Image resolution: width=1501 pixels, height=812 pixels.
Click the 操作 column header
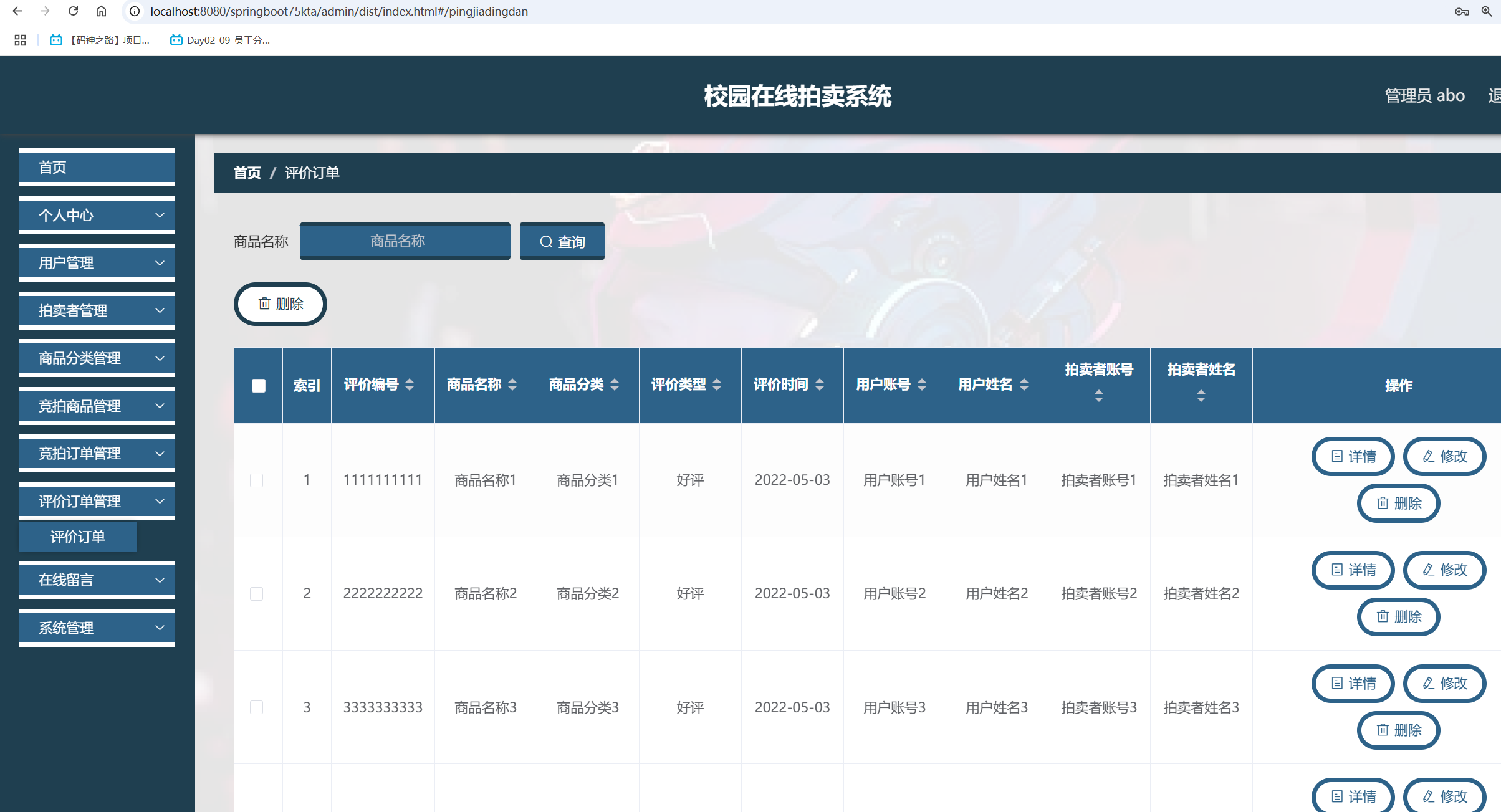click(1399, 386)
